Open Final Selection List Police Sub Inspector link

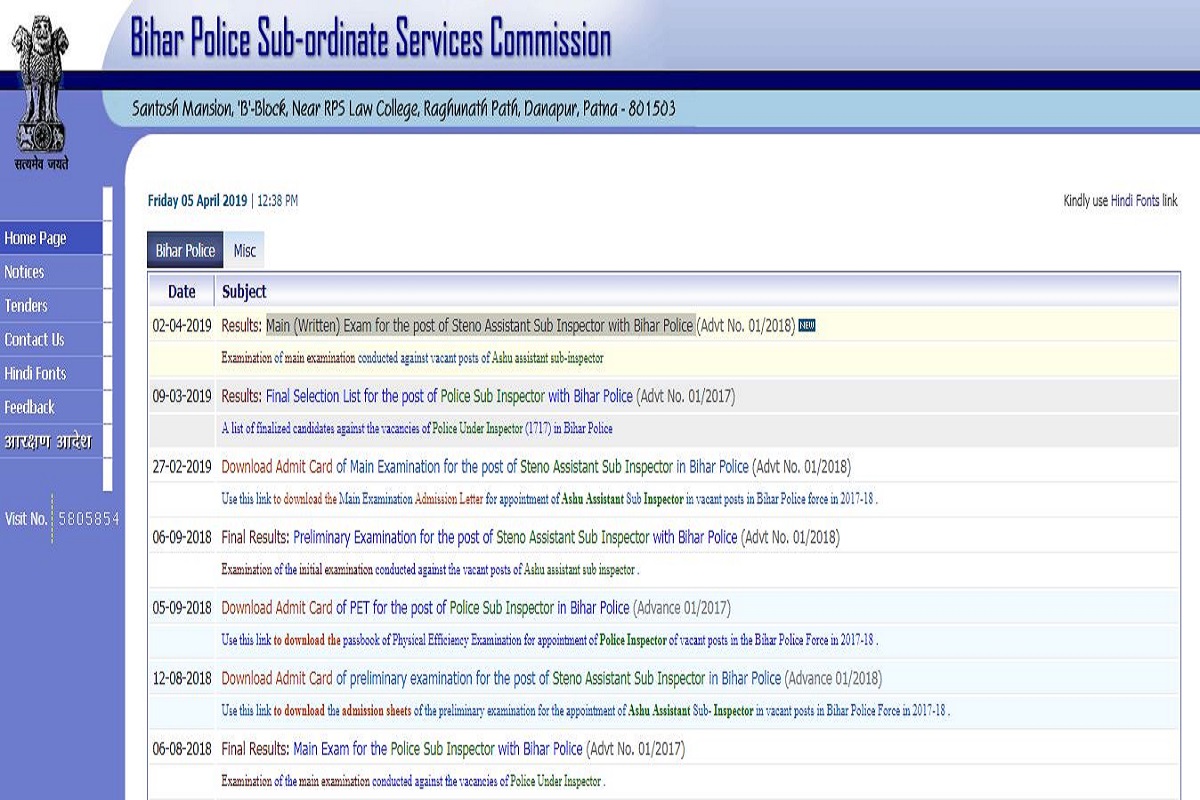(x=449, y=396)
